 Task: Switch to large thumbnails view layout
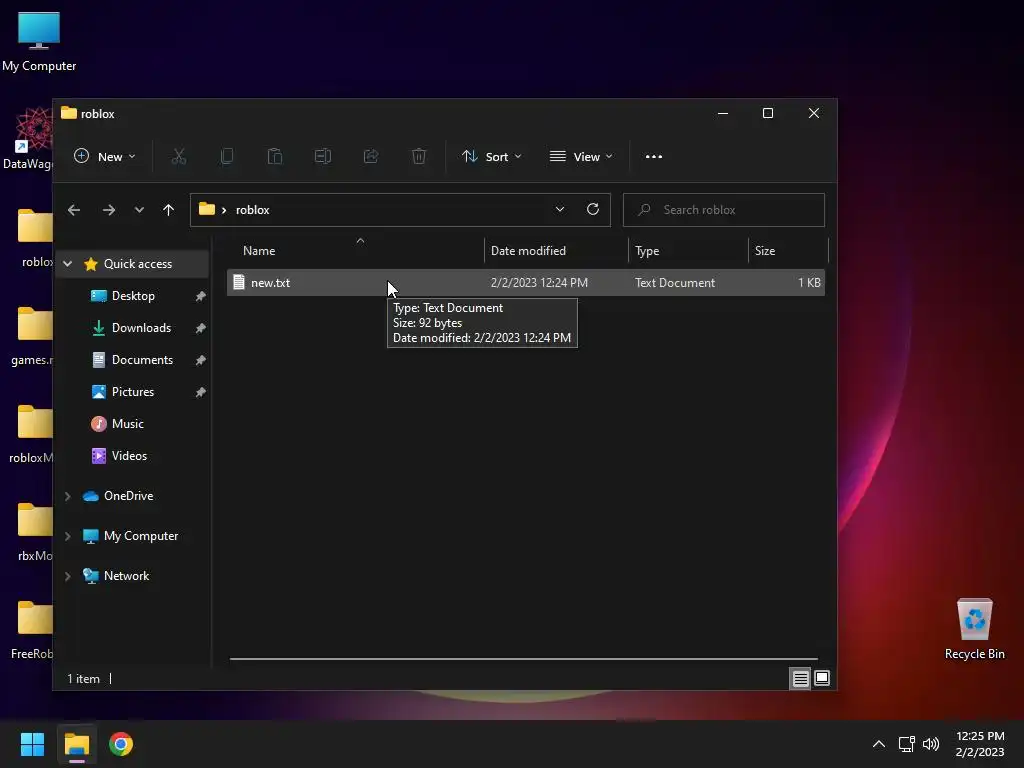[x=822, y=679]
